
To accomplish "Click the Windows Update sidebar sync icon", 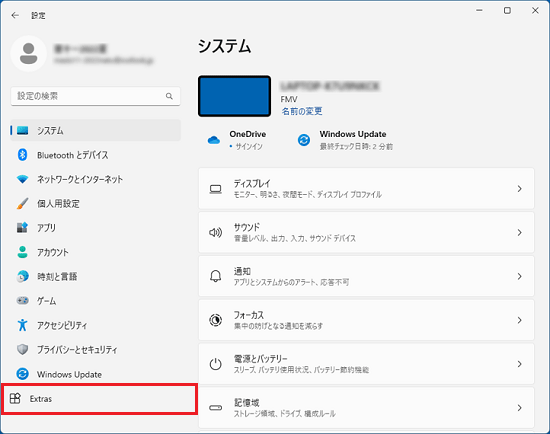I will point(22,374).
